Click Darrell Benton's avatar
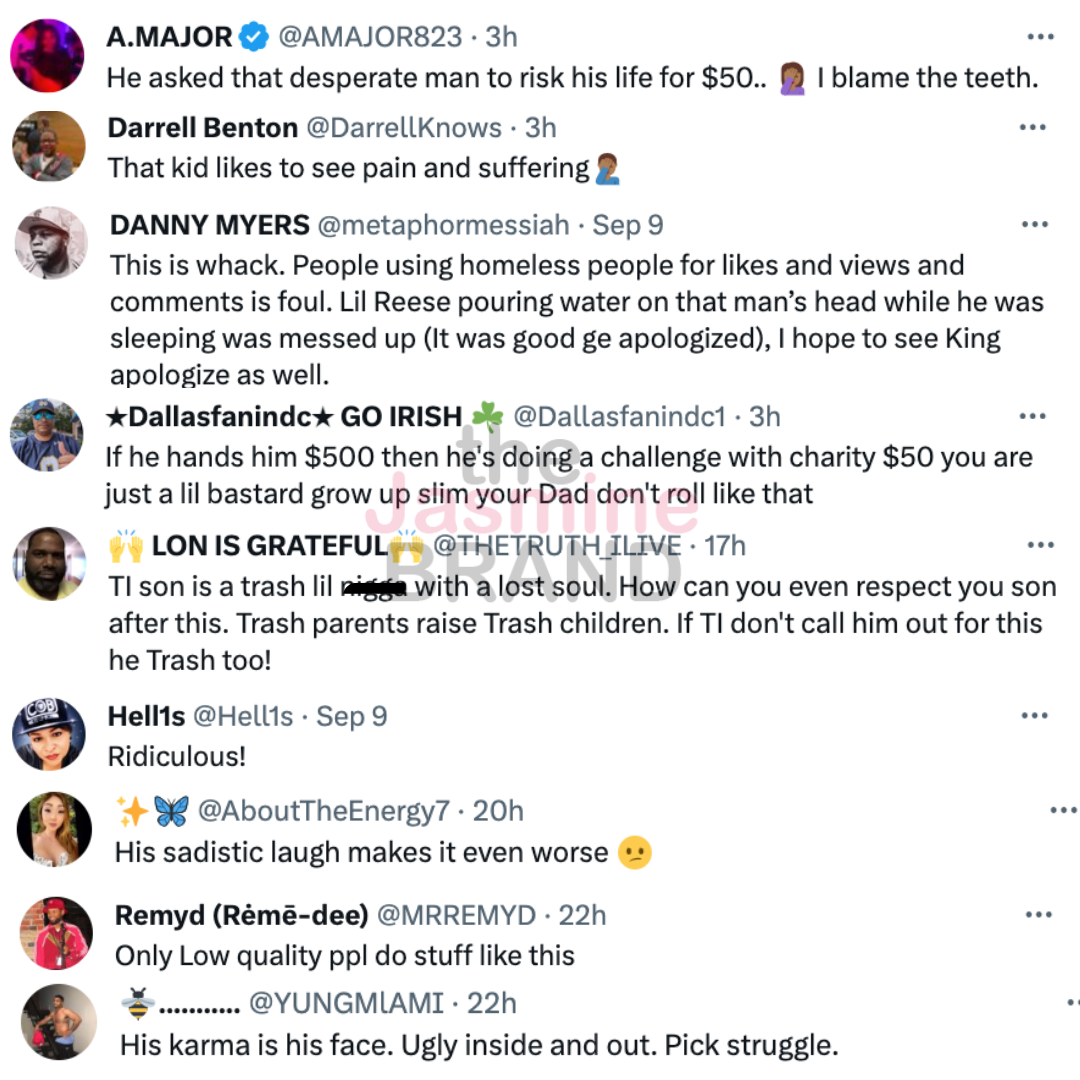This screenshot has height=1080, width=1080. (48, 146)
